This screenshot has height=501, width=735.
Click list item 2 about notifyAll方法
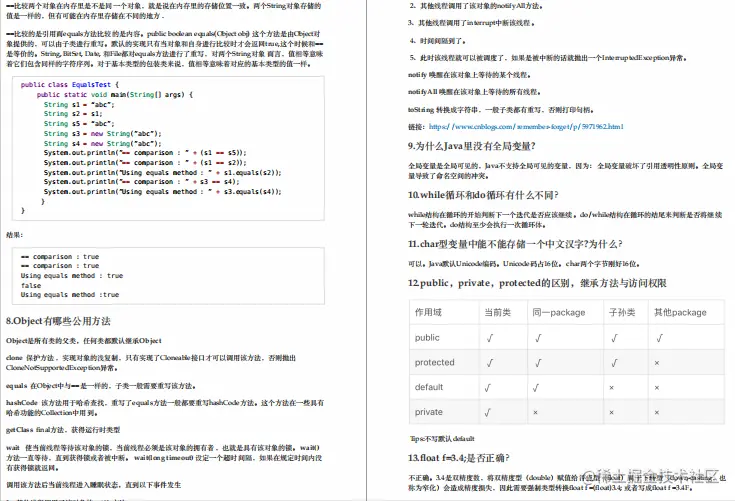(x=476, y=6)
